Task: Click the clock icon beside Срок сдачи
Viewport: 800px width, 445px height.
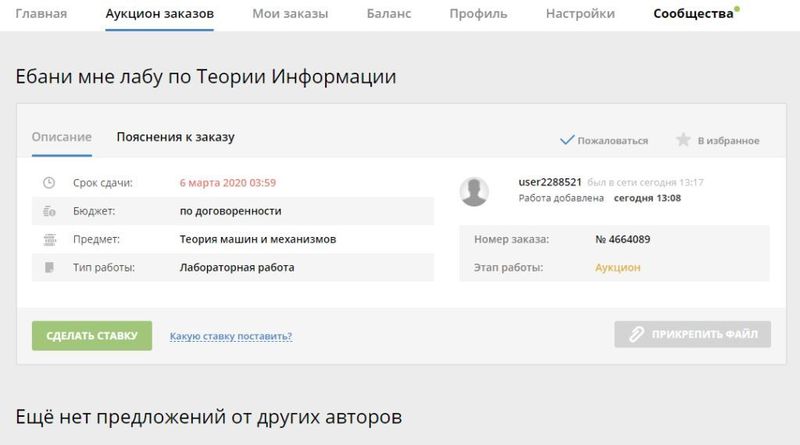Action: pyautogui.click(x=48, y=183)
